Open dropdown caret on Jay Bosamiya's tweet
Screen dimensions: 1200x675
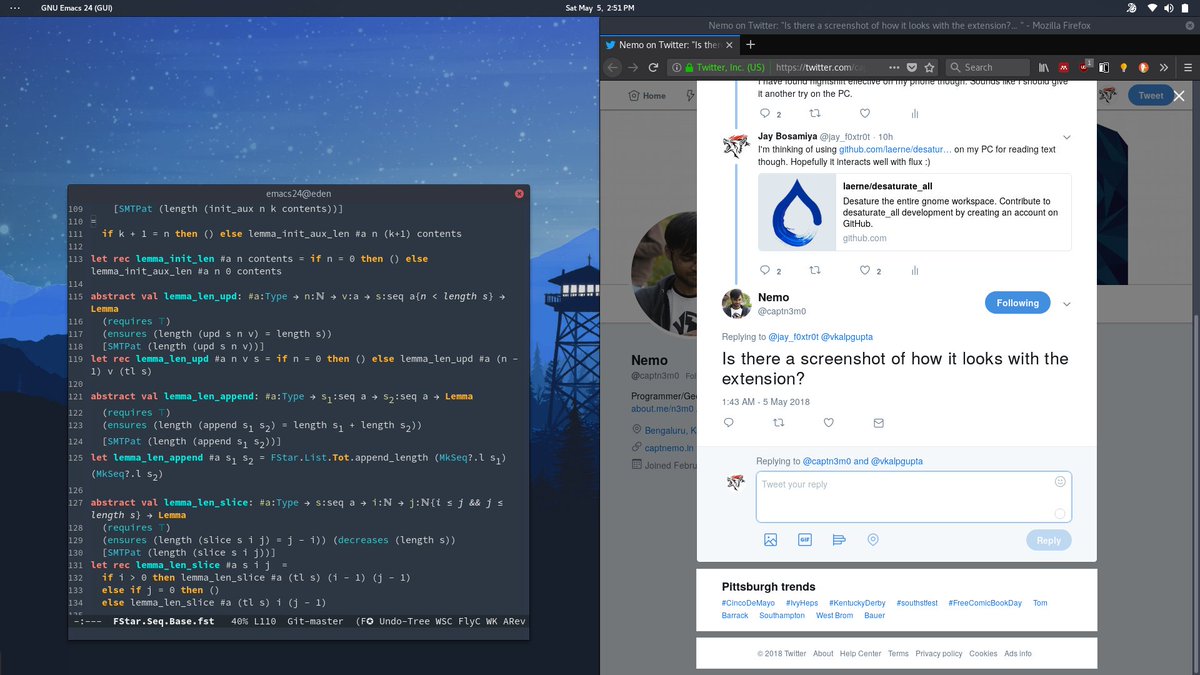click(x=1067, y=136)
